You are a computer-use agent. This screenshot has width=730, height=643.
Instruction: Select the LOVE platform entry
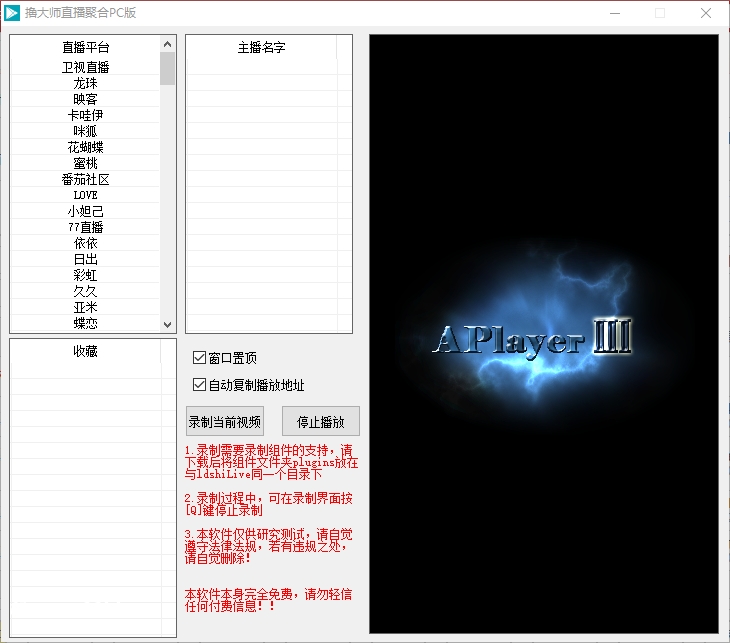(85, 195)
